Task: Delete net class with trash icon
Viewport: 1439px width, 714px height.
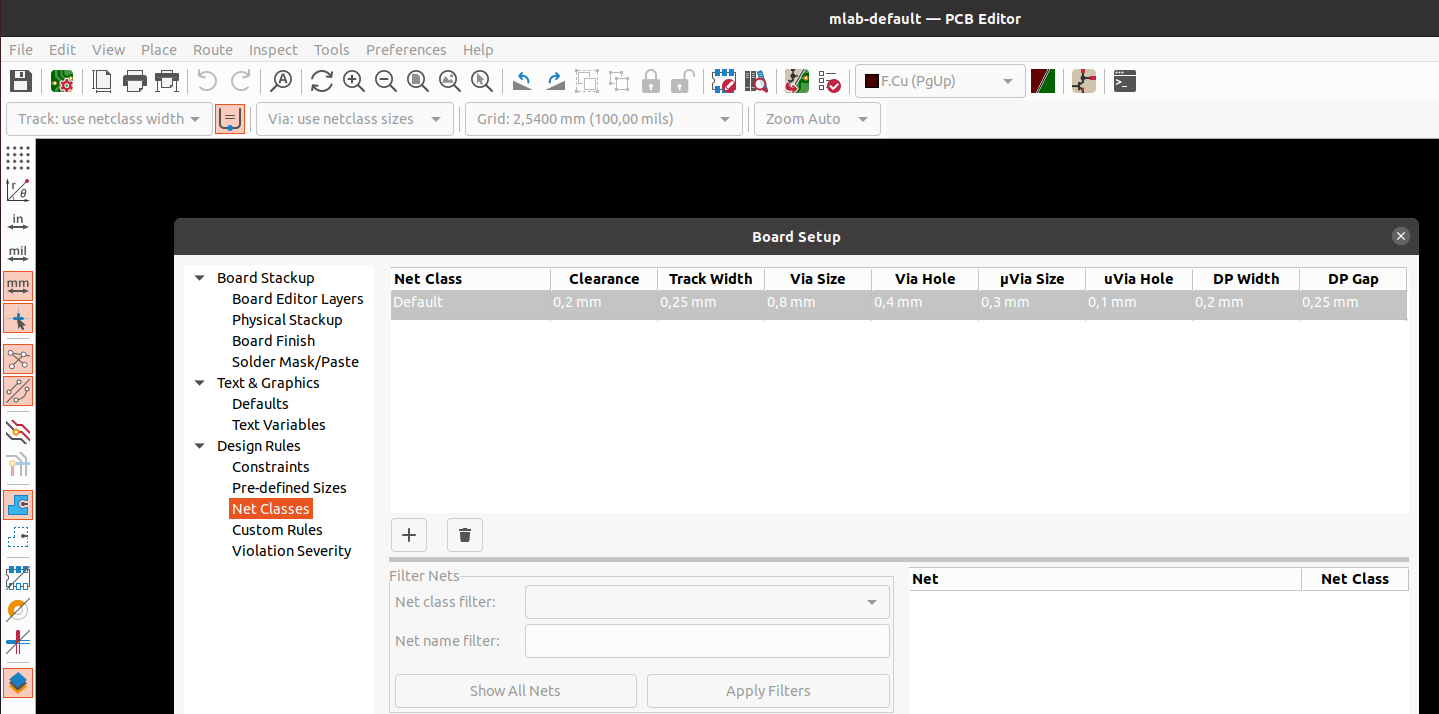Action: [x=465, y=535]
